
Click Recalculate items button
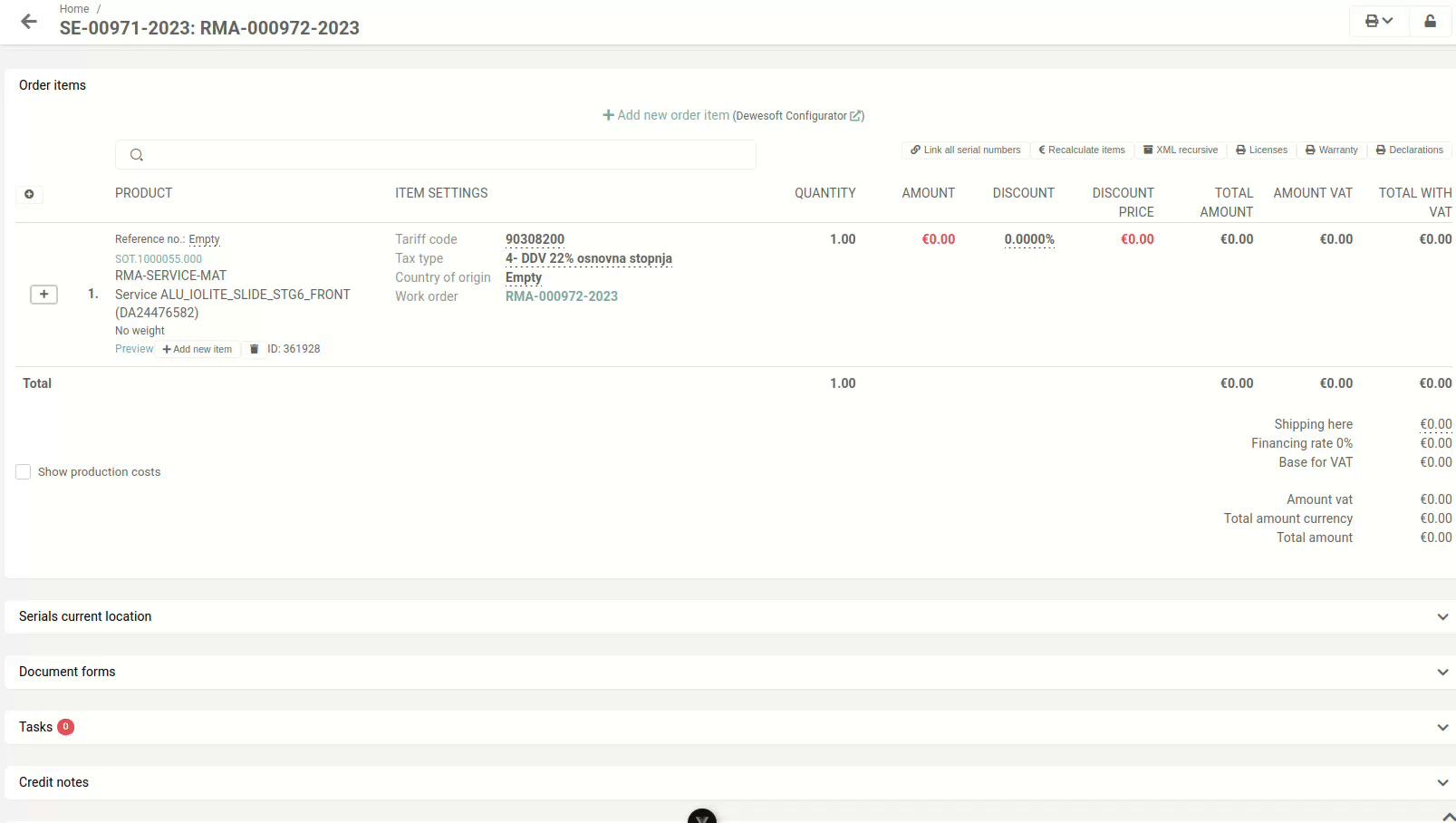coord(1082,150)
